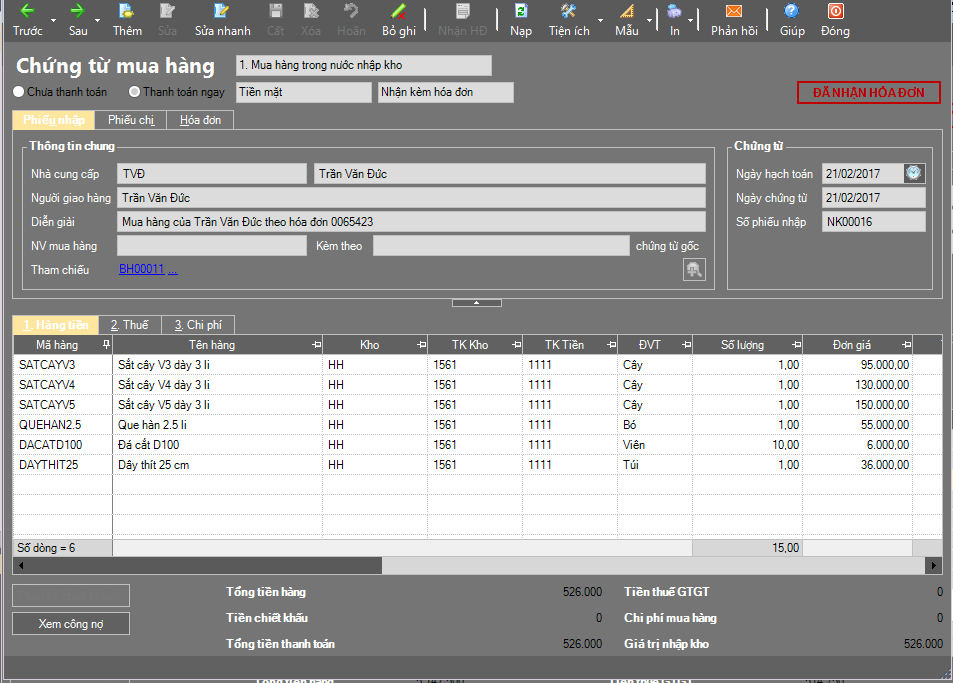Open the Phản hồi feedback envelope icon

tap(734, 12)
